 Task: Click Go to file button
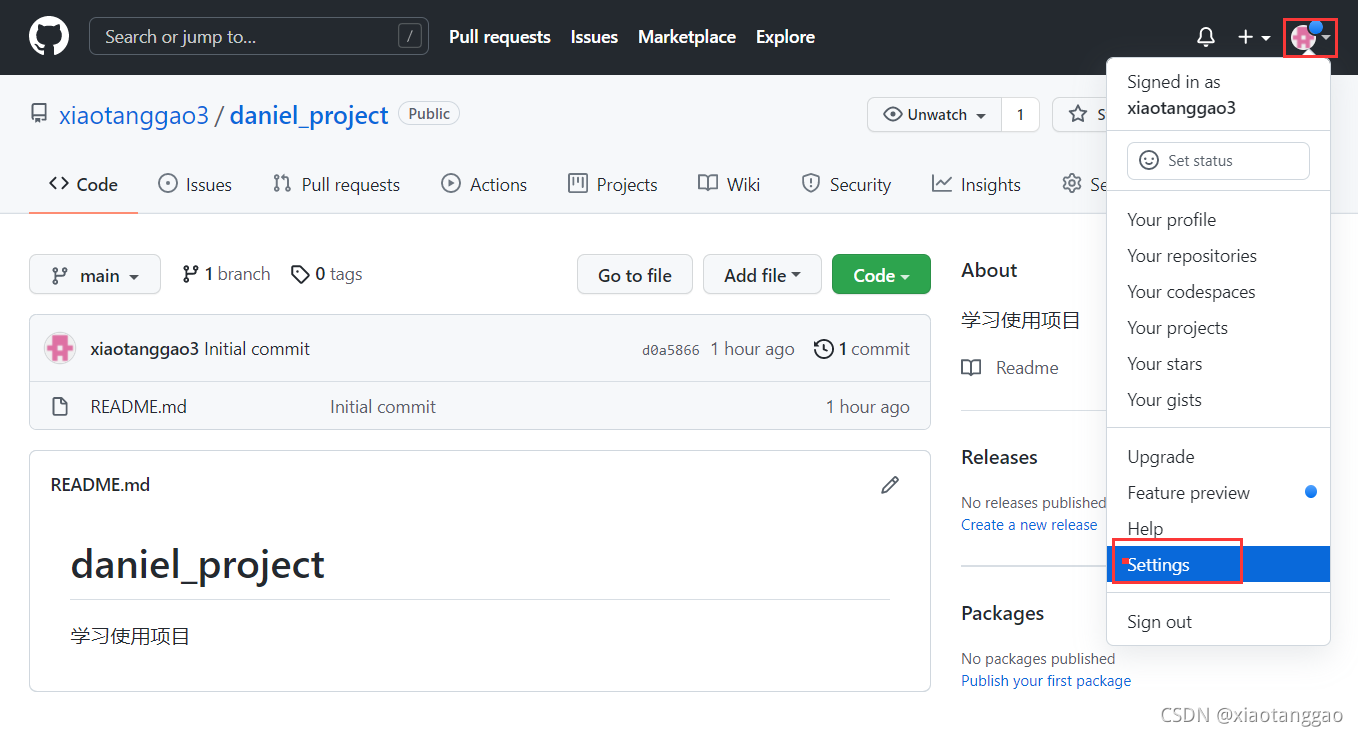tap(635, 275)
